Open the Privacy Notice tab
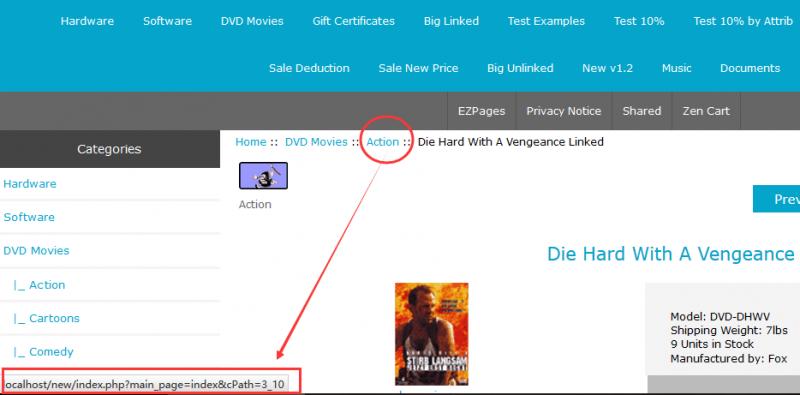 point(564,111)
